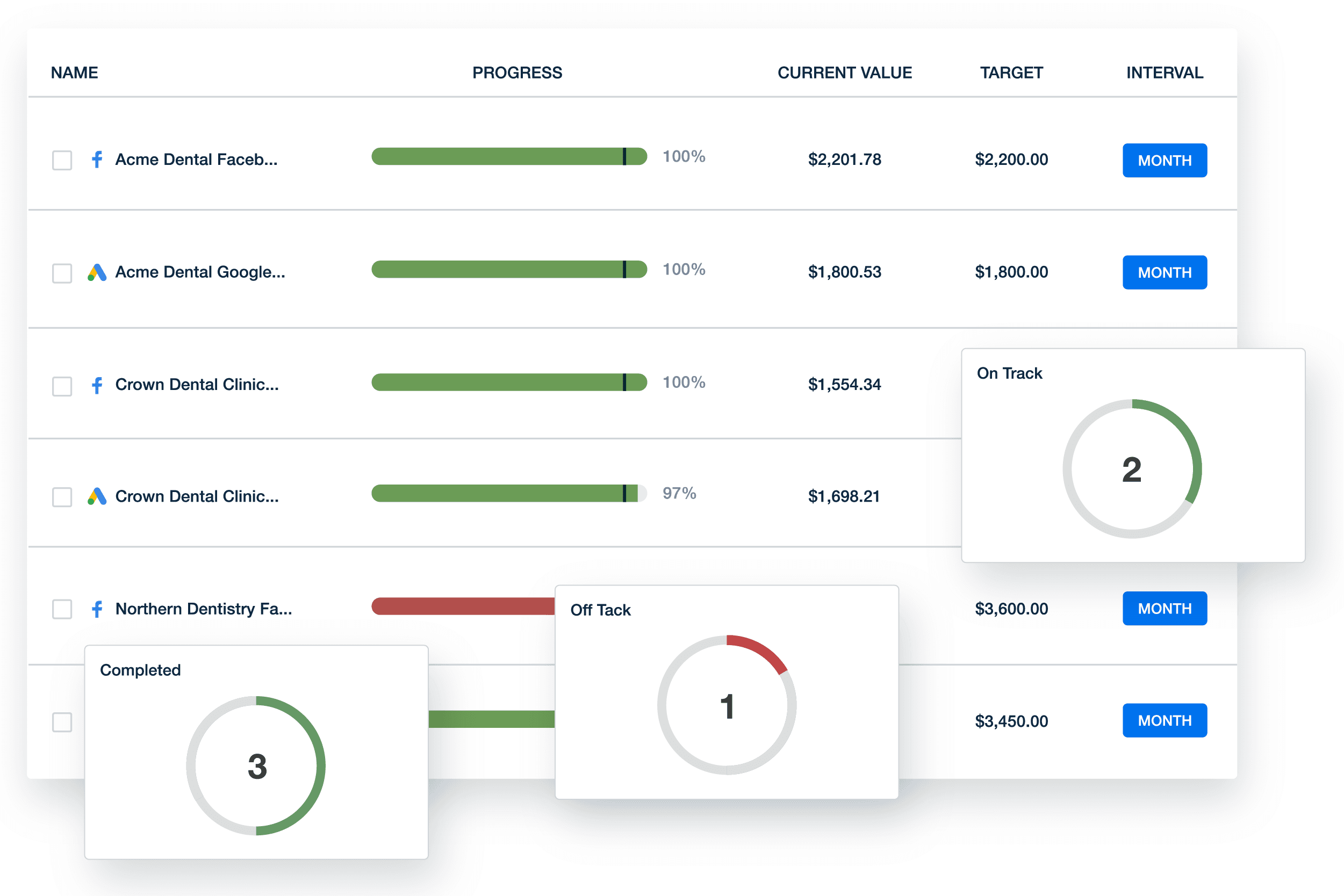Click the On Track donut chart
Screen dimensions: 1344x896
click(1131, 469)
